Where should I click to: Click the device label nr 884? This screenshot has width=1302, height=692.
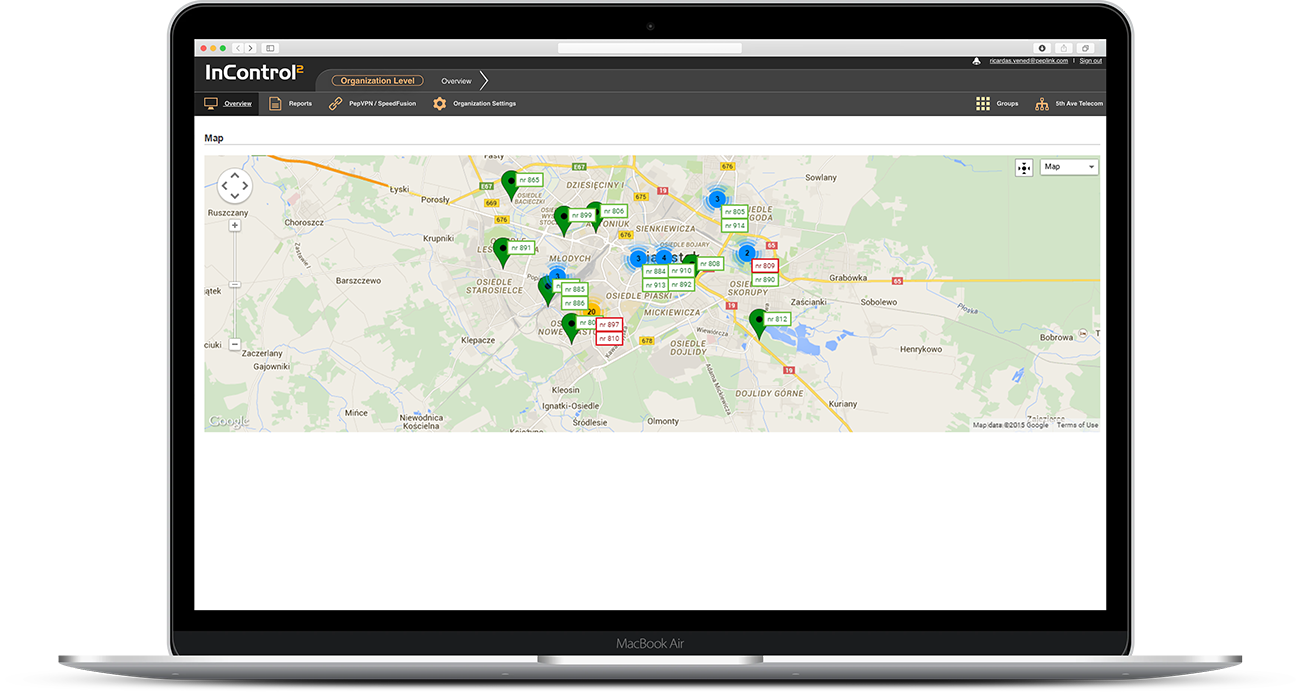(655, 271)
